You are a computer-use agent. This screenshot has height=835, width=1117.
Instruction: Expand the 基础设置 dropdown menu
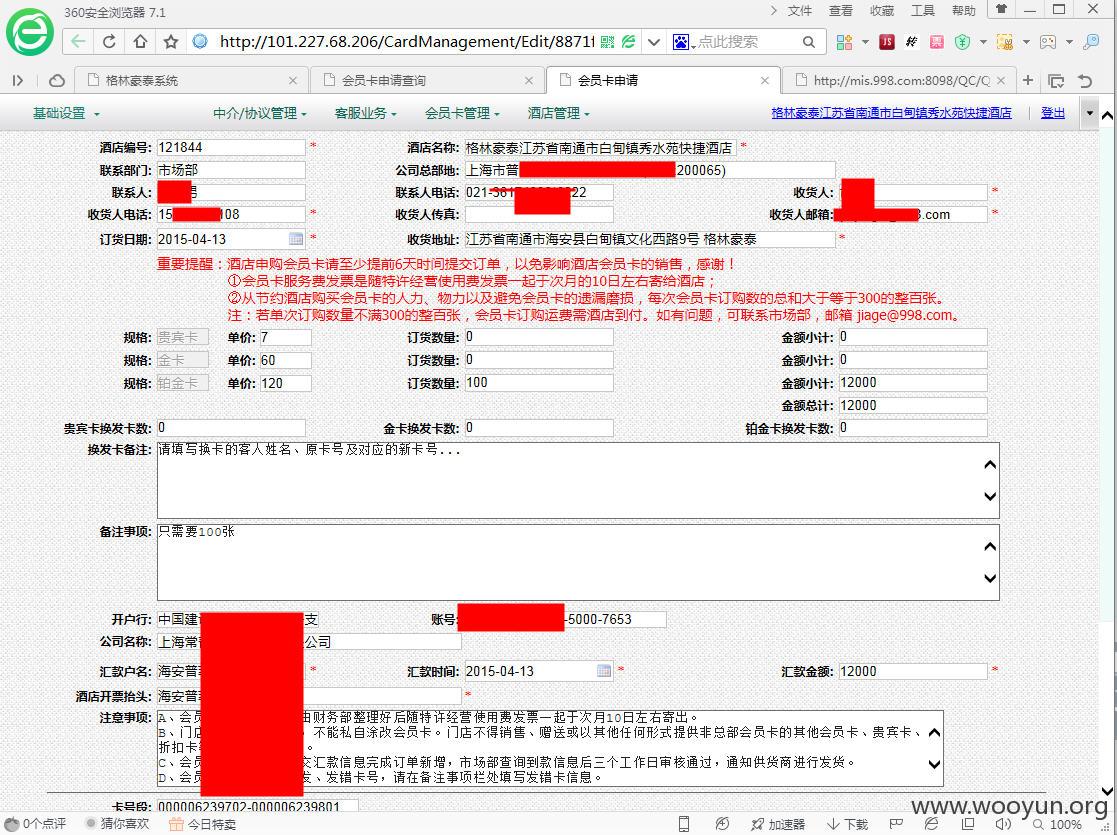pyautogui.click(x=66, y=113)
